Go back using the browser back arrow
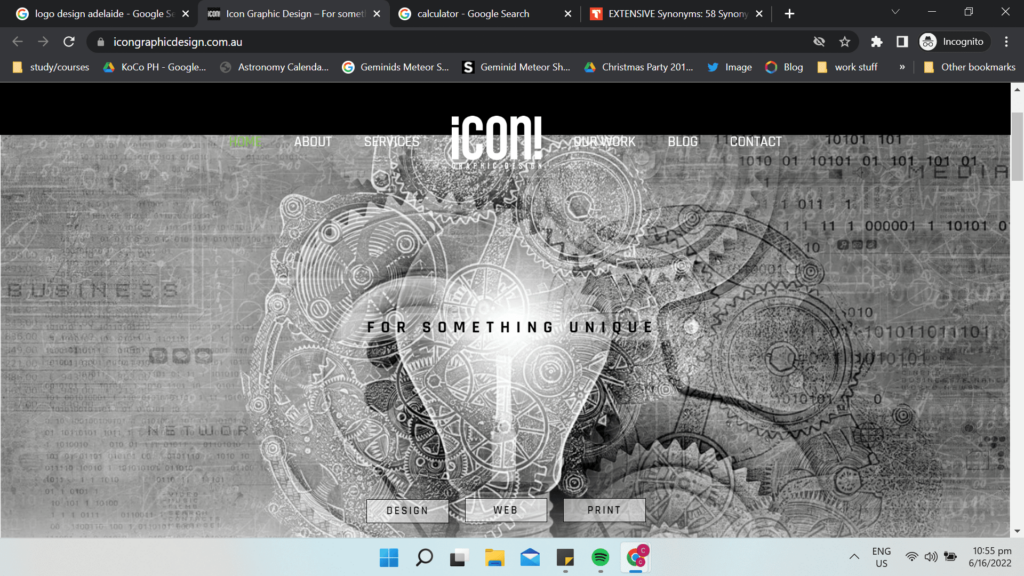The image size is (1024, 576). pos(18,42)
